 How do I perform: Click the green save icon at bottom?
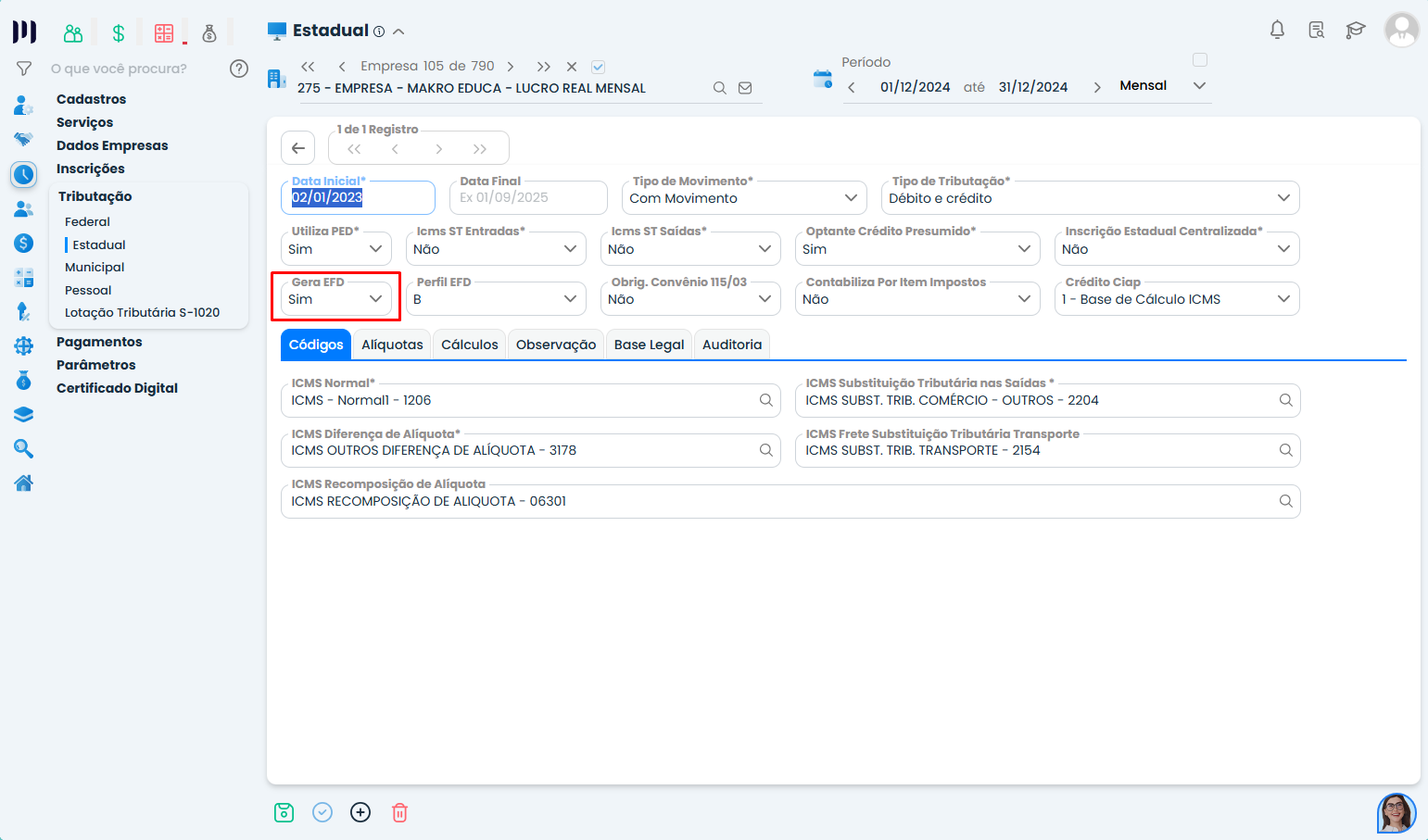point(284,812)
